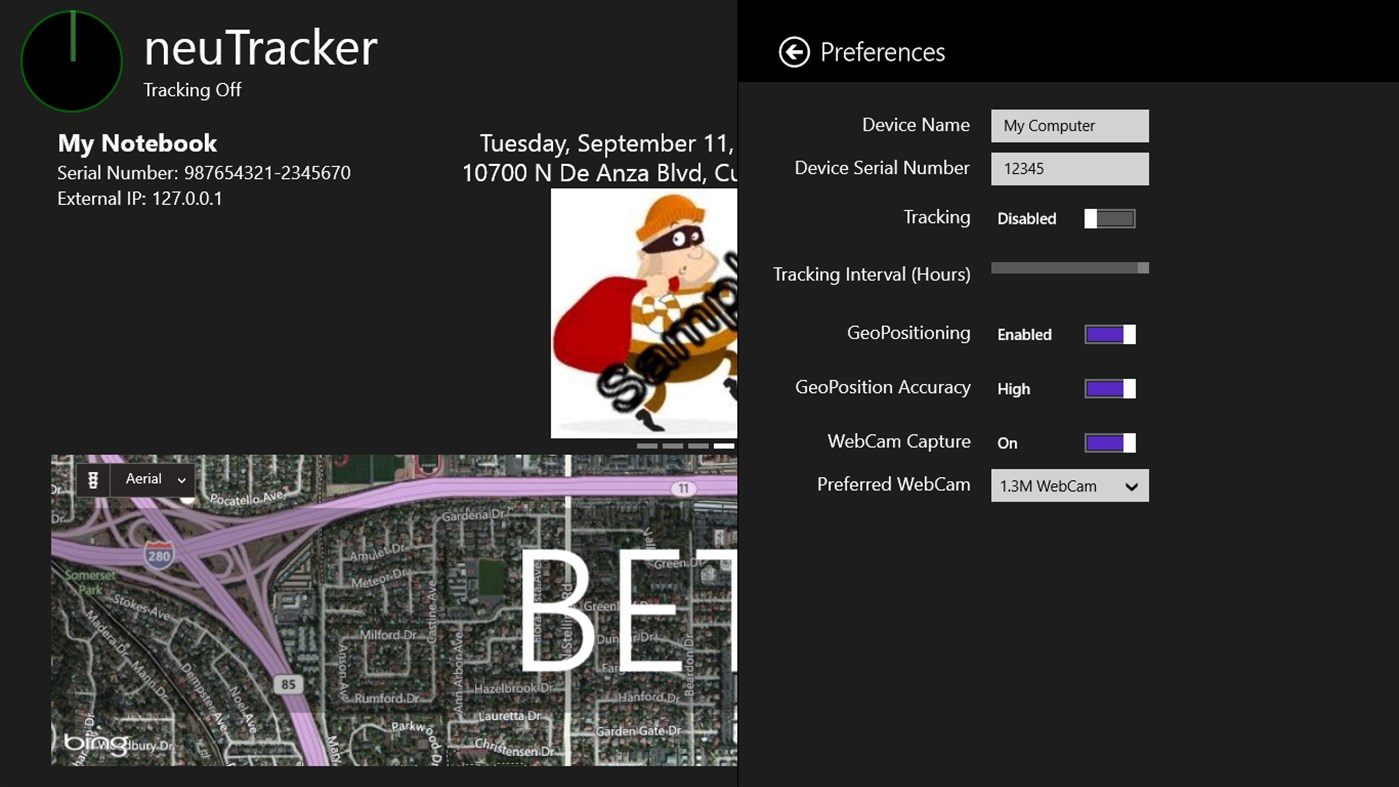Toggle traffic overlay on the map
The image size is (1399, 787).
[92, 479]
